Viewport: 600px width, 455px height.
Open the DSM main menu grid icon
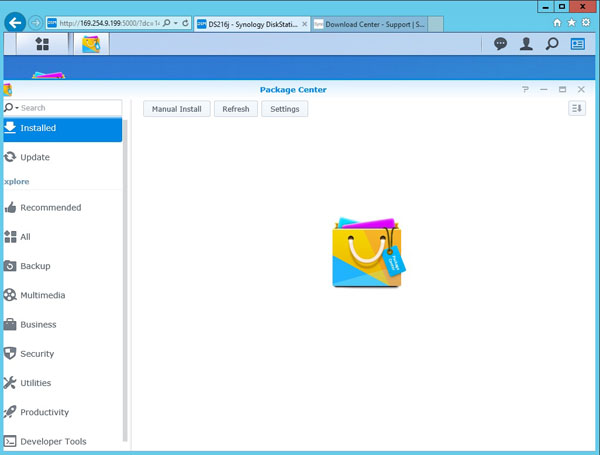point(42,44)
